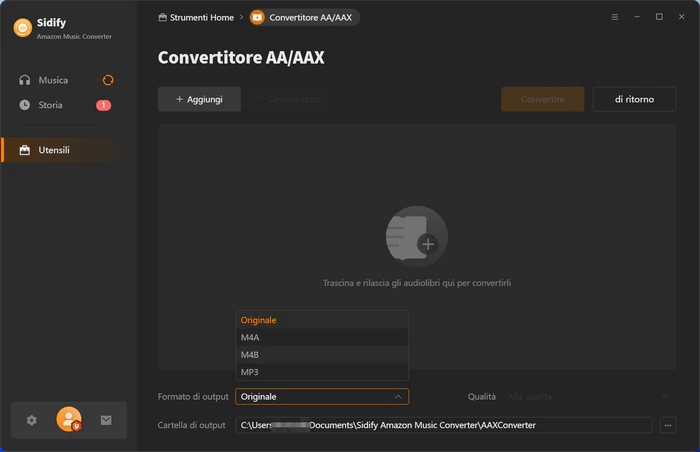This screenshot has height=452, width=700.
Task: Choose MP3 output format
Action: (322, 372)
